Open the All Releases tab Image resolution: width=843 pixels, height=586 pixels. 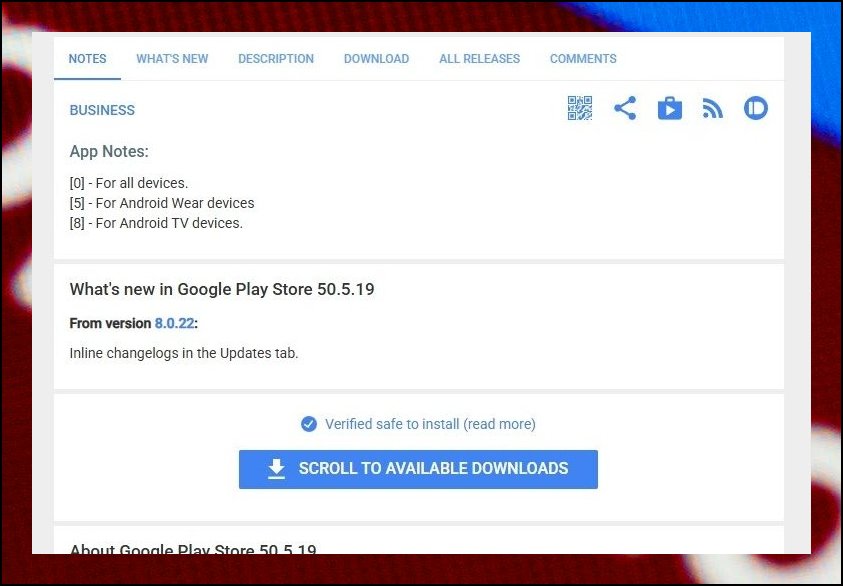point(480,59)
